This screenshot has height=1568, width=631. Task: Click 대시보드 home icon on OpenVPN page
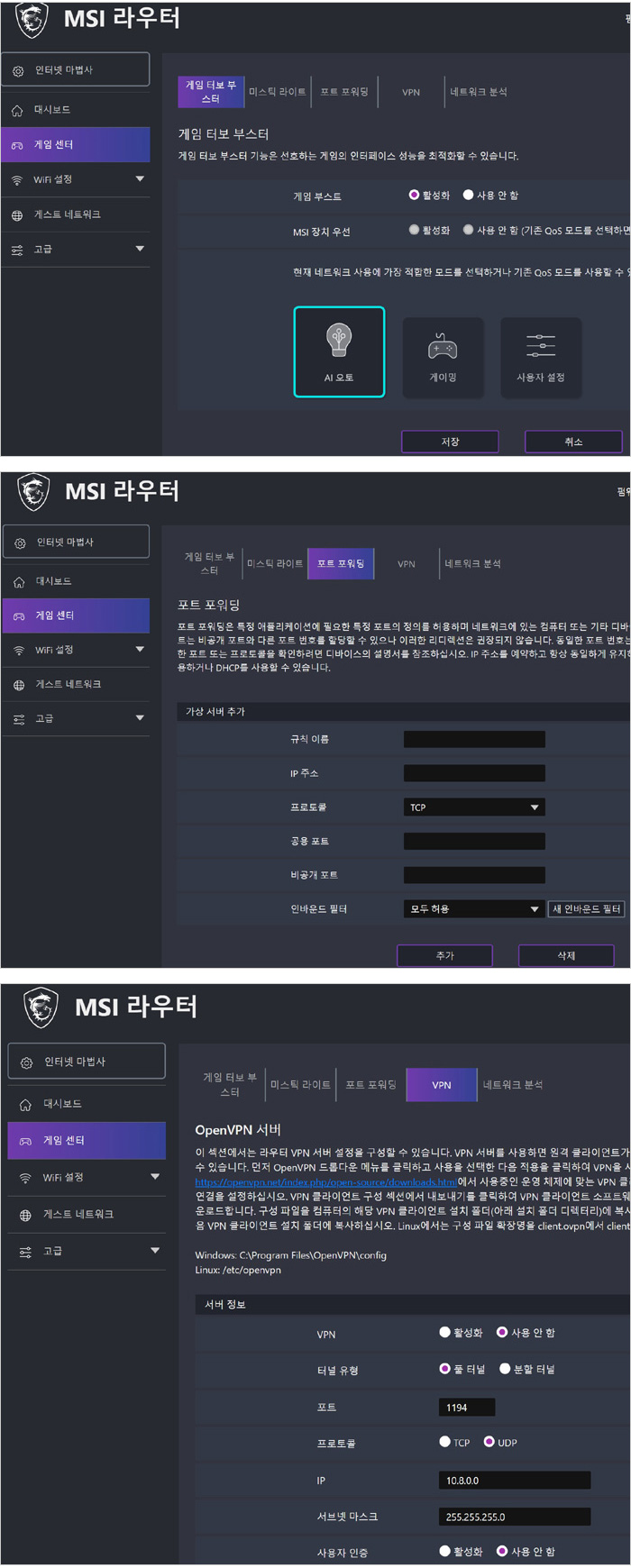click(x=26, y=1105)
